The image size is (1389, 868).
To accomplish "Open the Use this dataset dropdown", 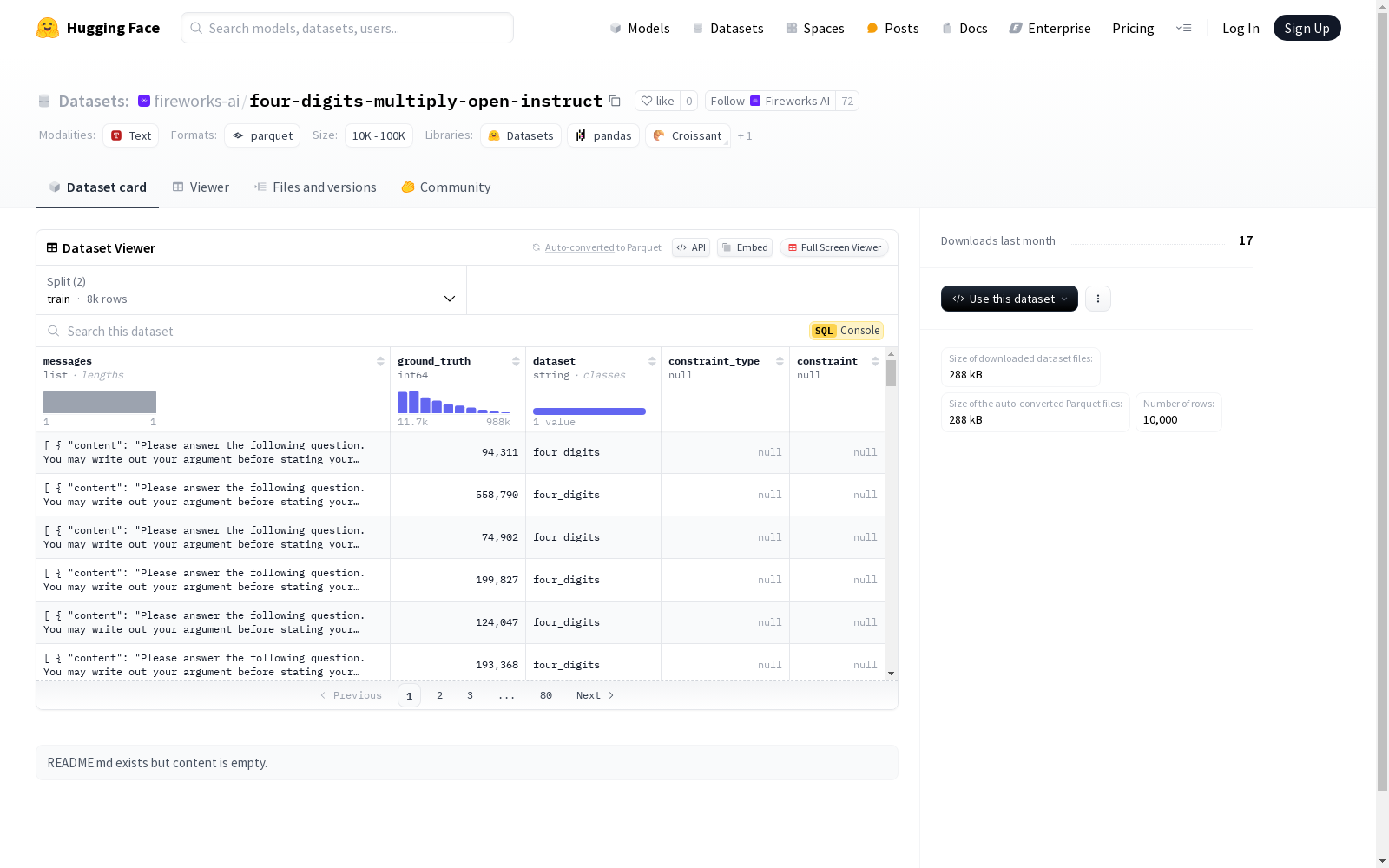I will pos(1010,299).
